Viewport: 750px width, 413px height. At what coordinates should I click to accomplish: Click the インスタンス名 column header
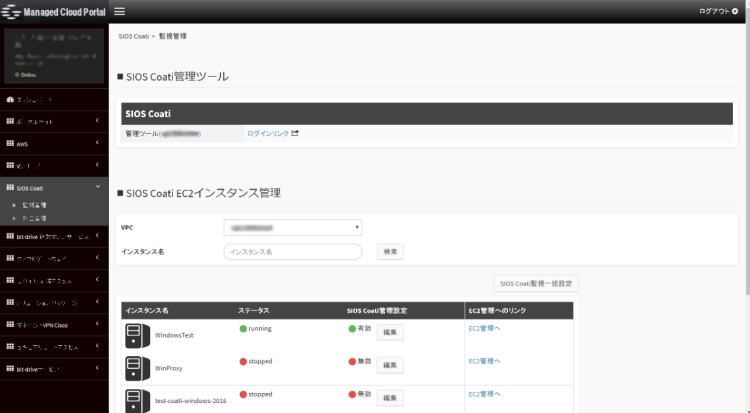(147, 311)
